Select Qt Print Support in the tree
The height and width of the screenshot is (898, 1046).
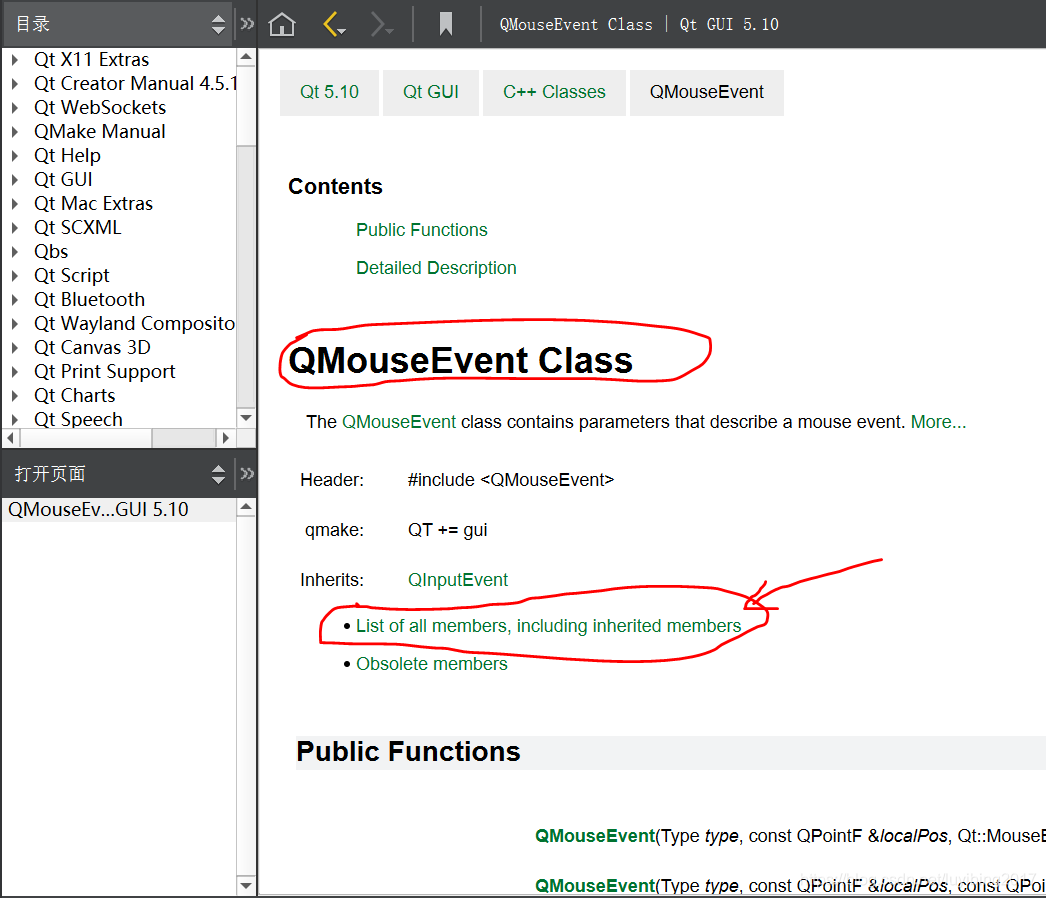[x=105, y=372]
